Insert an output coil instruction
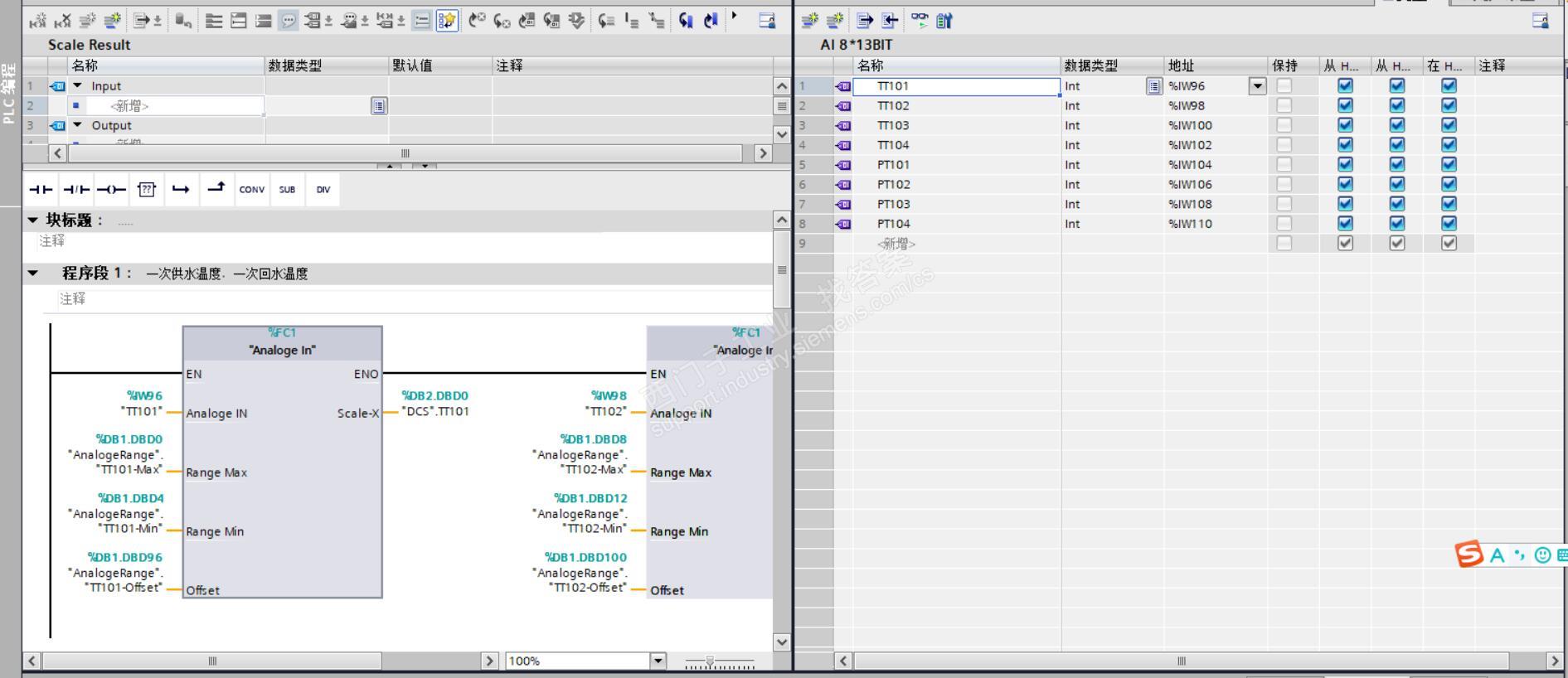1568x678 pixels. click(x=111, y=190)
